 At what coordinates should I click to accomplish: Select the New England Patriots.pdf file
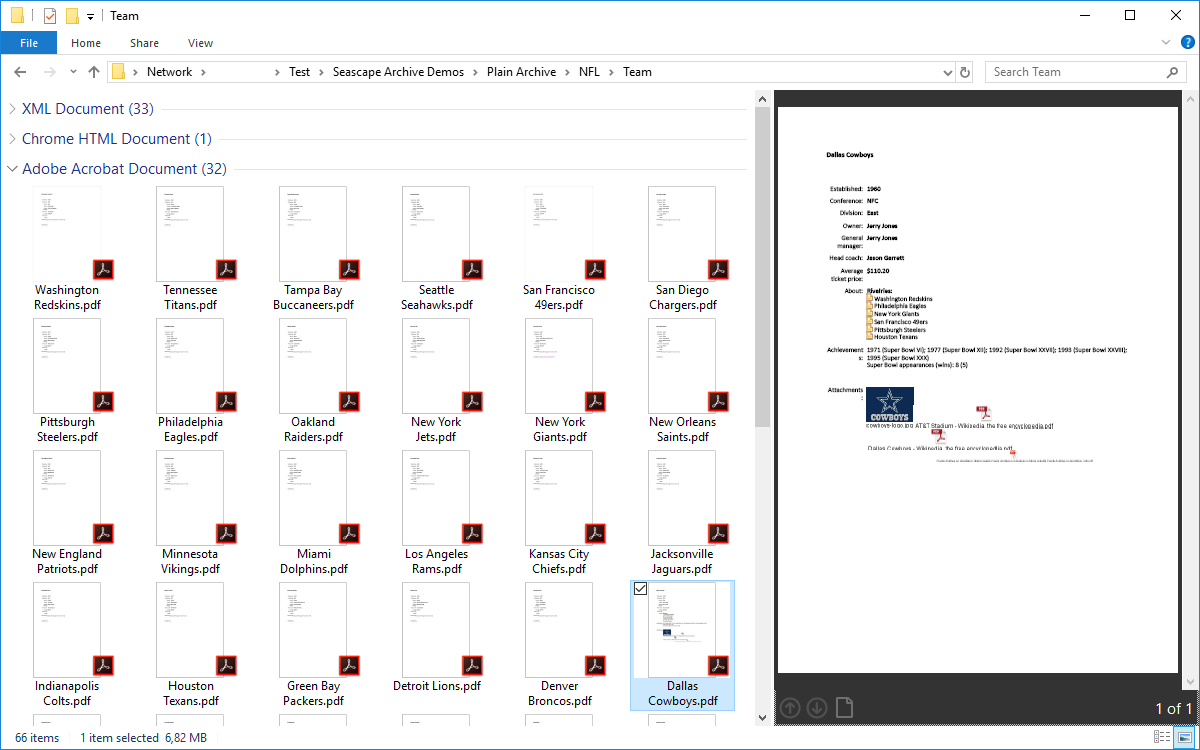67,512
